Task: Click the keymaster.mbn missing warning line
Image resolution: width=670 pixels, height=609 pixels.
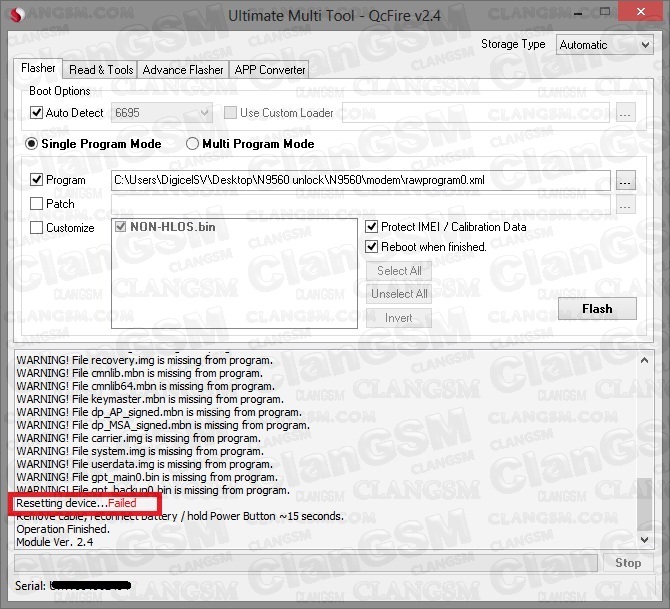Action: [x=150, y=399]
